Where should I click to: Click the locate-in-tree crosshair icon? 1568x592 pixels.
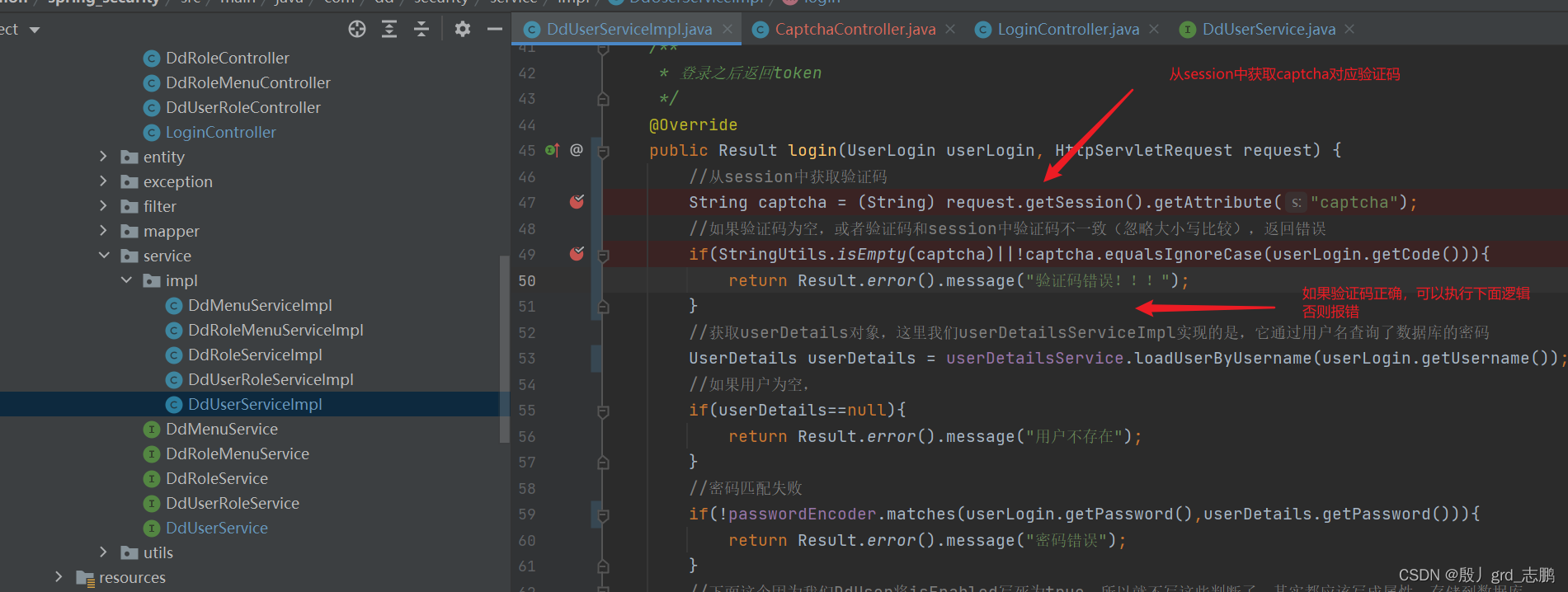tap(357, 30)
